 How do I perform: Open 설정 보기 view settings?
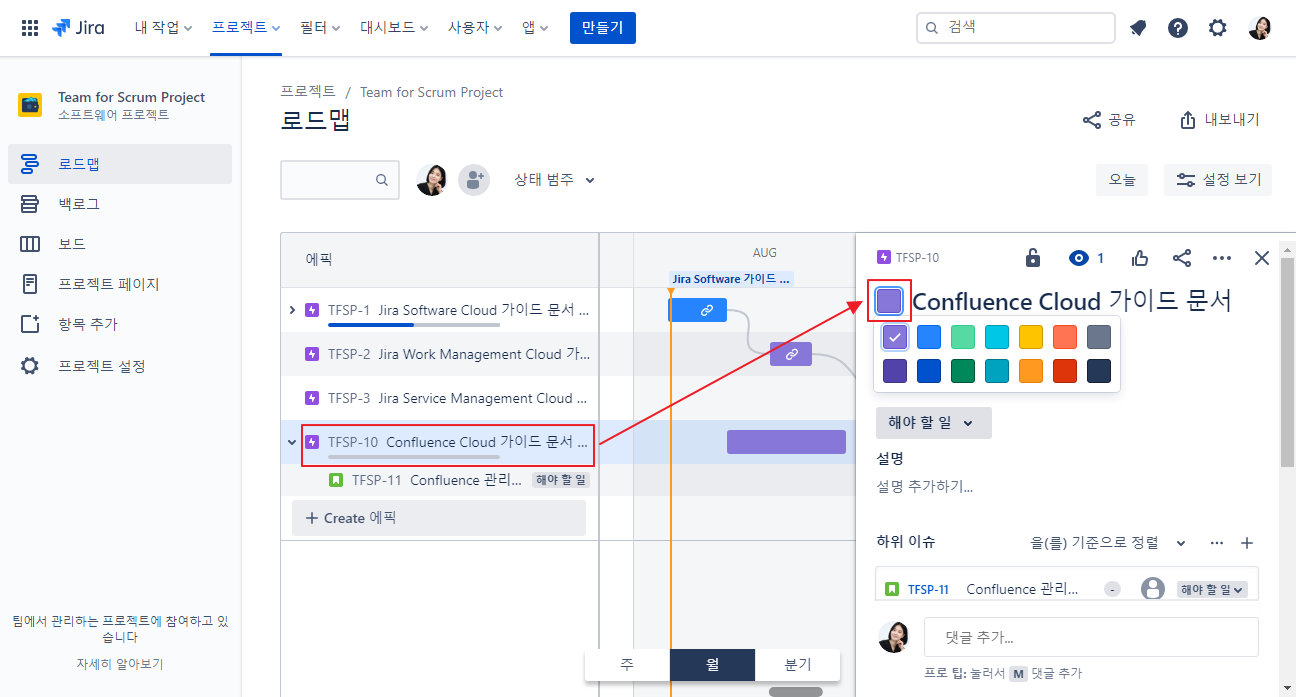click(x=1218, y=180)
